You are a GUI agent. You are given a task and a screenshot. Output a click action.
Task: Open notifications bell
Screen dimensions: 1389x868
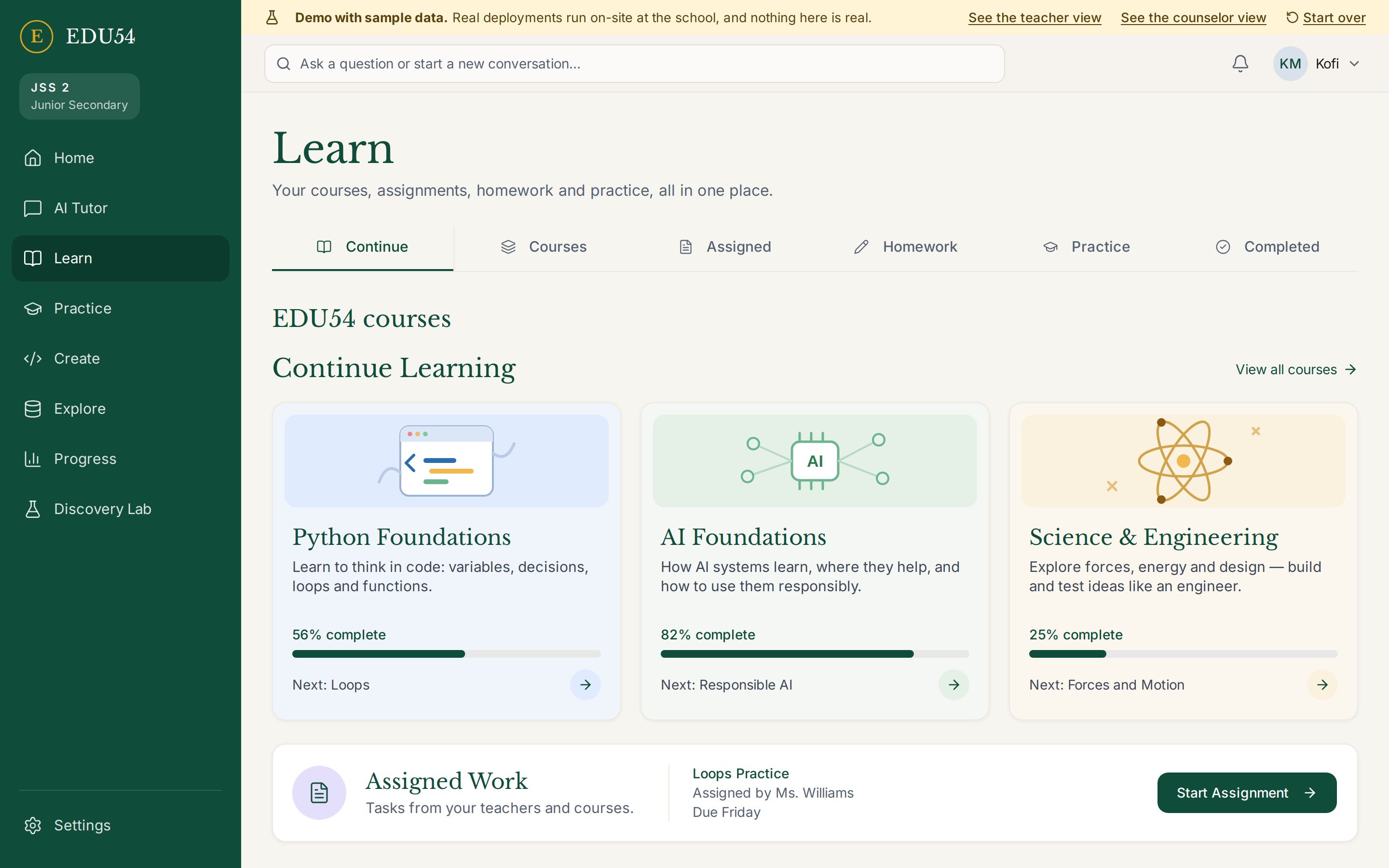click(x=1240, y=64)
